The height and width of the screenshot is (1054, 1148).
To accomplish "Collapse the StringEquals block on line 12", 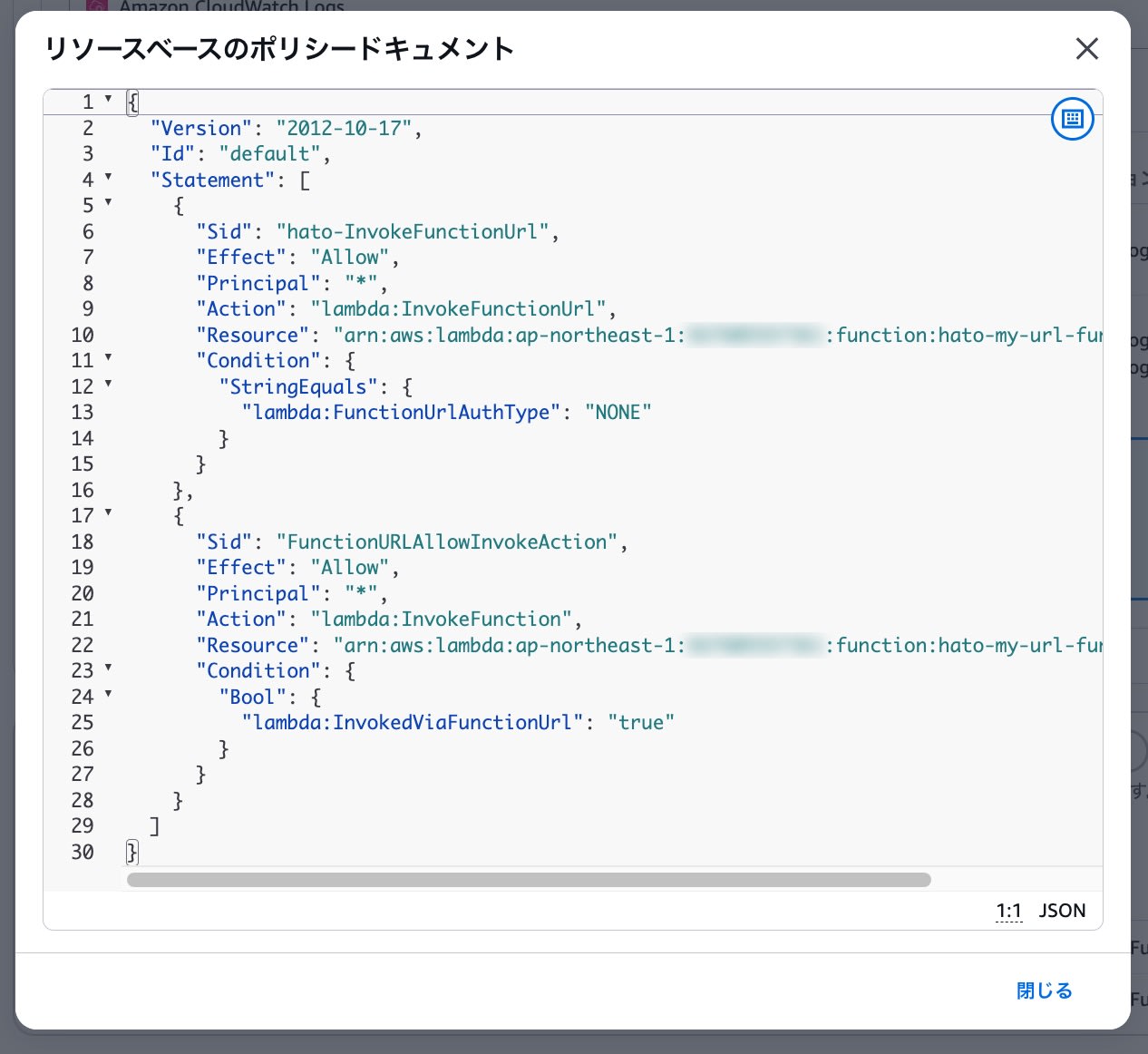I will coord(109,385).
